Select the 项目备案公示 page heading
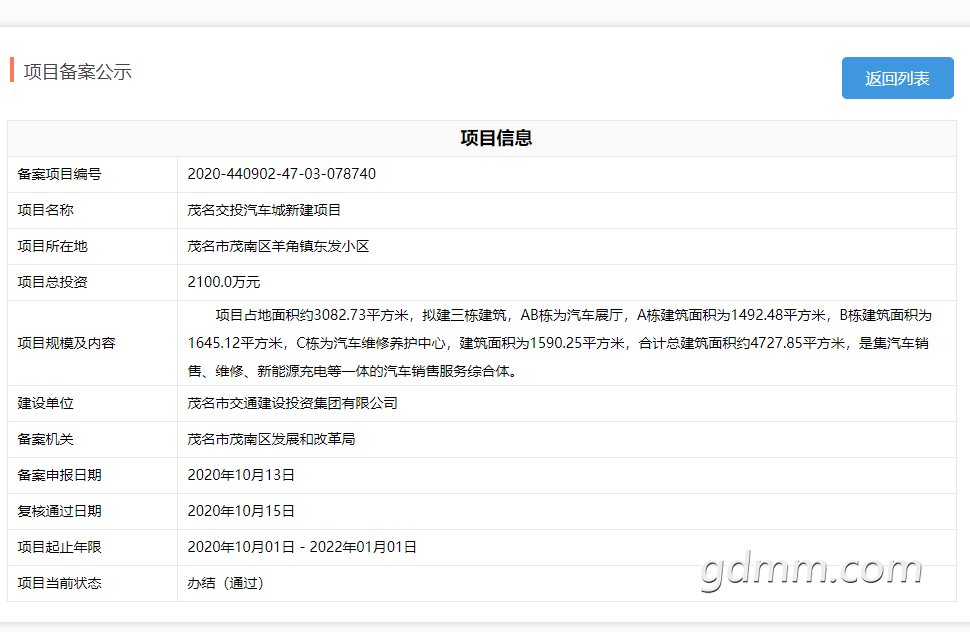The height and width of the screenshot is (632, 970). 77,72
